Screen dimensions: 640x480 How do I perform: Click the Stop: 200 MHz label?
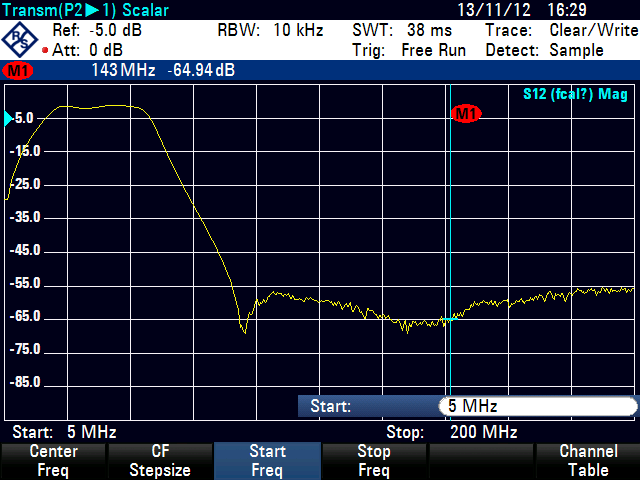tap(452, 432)
